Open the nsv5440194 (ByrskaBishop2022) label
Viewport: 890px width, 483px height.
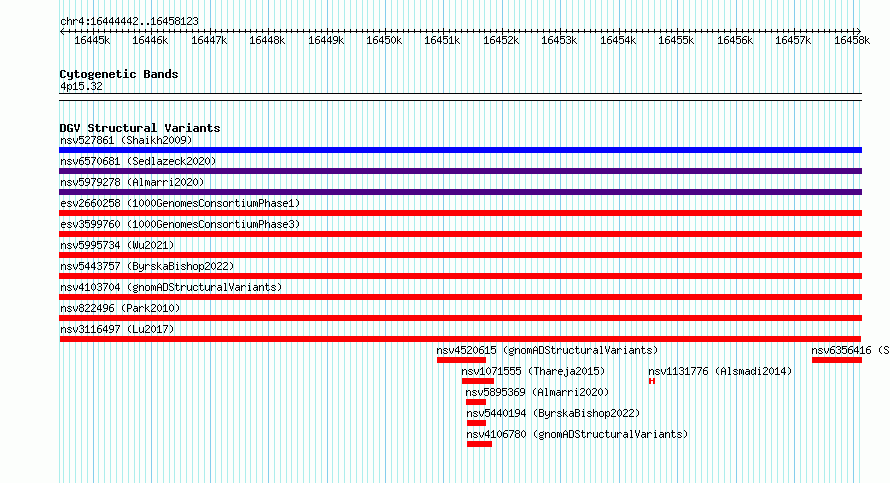pyautogui.click(x=553, y=413)
